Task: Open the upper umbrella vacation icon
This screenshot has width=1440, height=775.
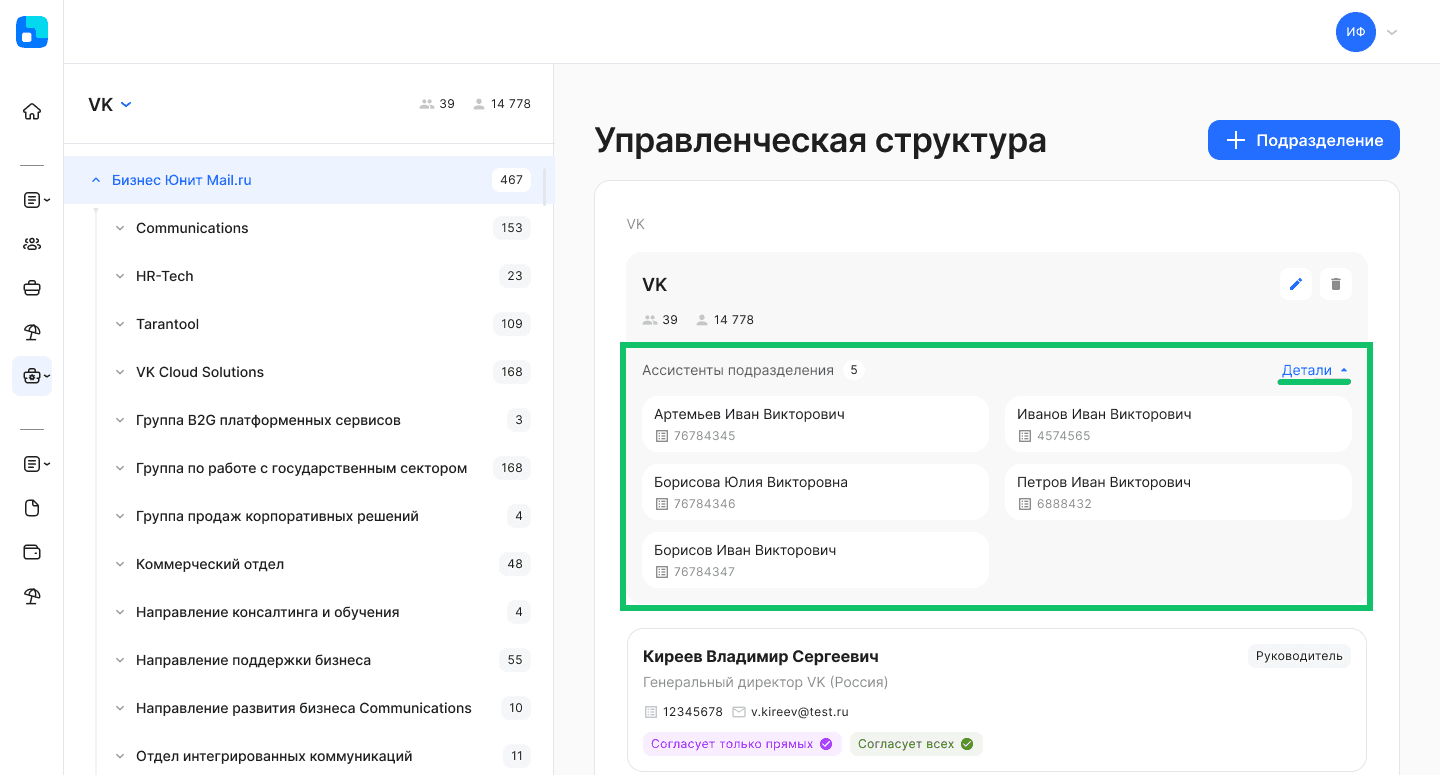Action: [x=32, y=332]
